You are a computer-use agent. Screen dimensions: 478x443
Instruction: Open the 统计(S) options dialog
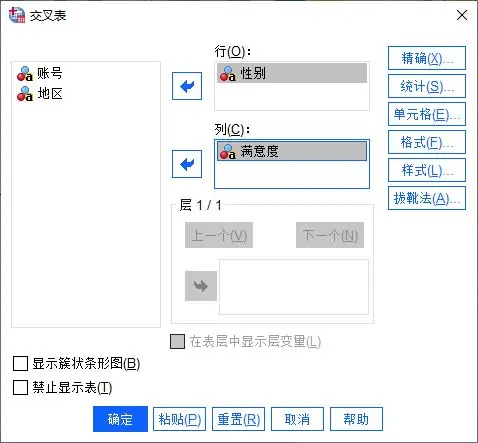(427, 86)
